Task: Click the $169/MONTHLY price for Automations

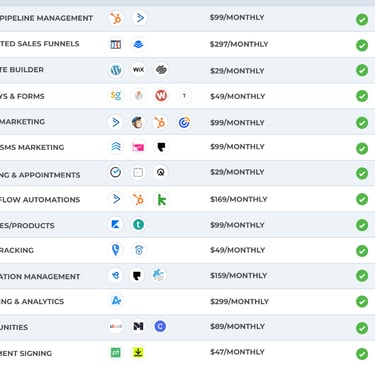Action: pyautogui.click(x=239, y=199)
